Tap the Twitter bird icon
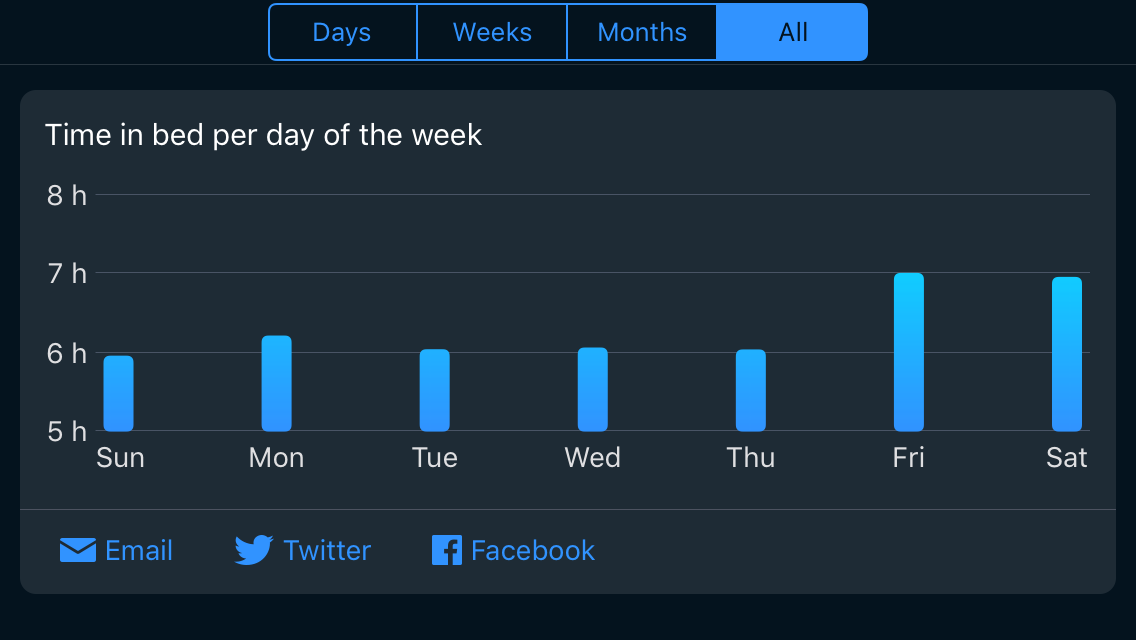Viewport: 1136px width, 640px height. (x=254, y=550)
